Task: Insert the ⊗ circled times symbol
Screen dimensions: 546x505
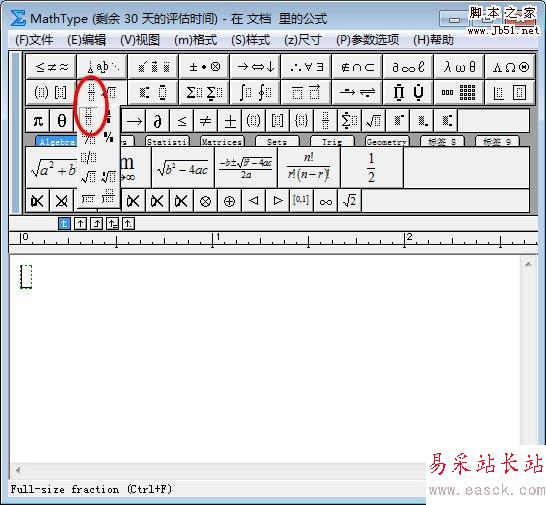Action: [x=205, y=201]
